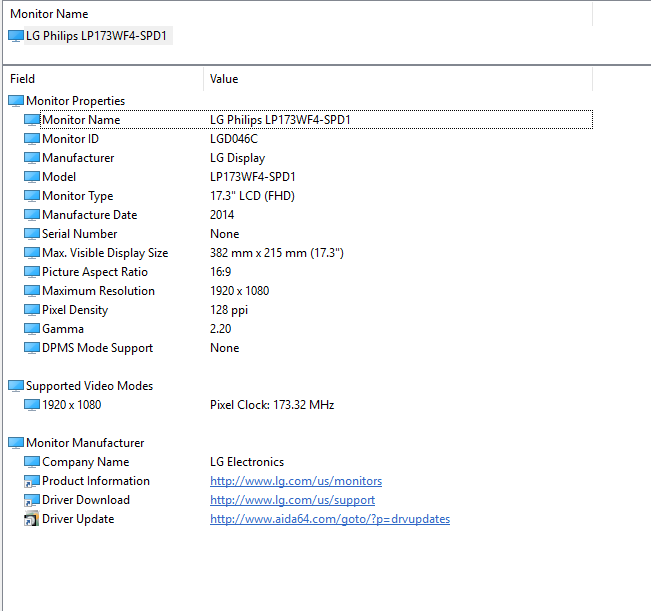This screenshot has width=651, height=611.
Task: Click the icon beside Monitor ID
Action: (32, 139)
